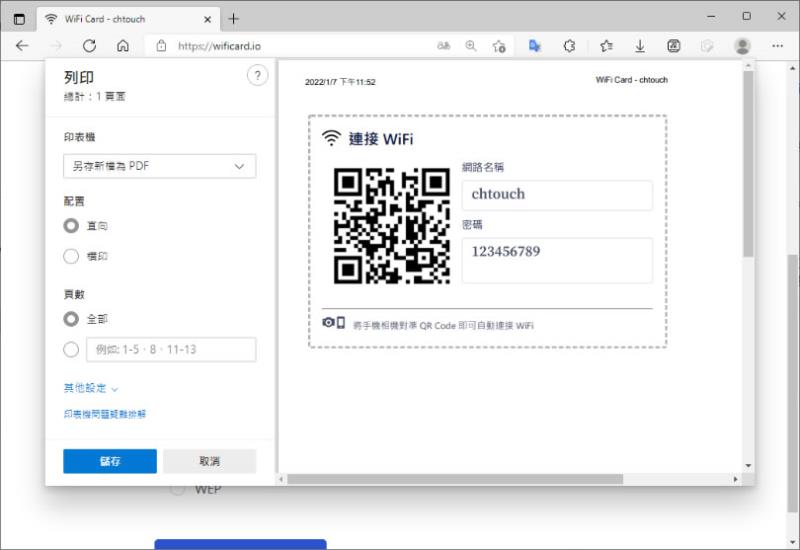Click the QR code in preview
This screenshot has width=800, height=550.
pyautogui.click(x=392, y=226)
